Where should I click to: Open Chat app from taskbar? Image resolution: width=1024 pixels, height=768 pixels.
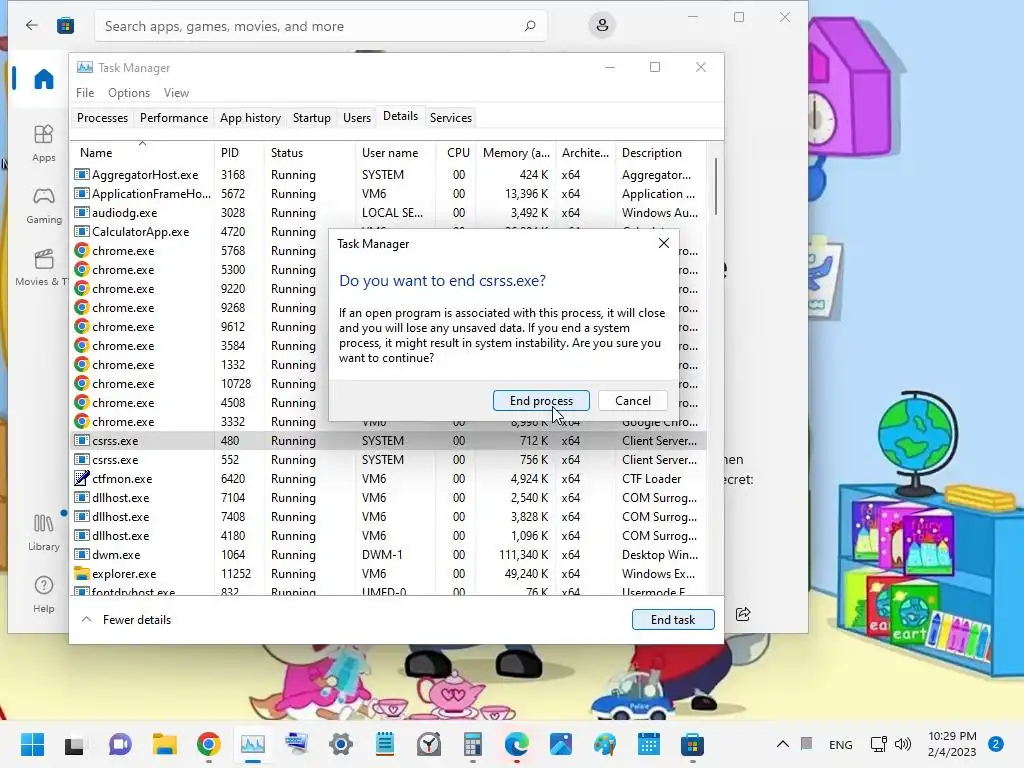(x=120, y=744)
